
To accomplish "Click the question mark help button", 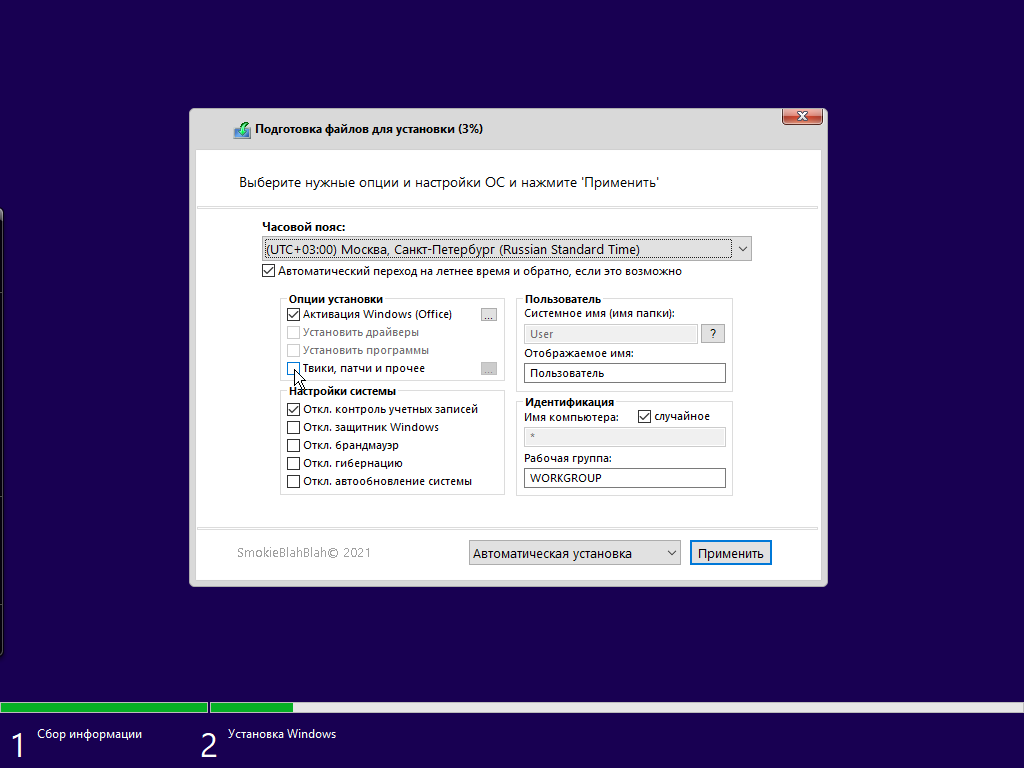I will [x=713, y=334].
